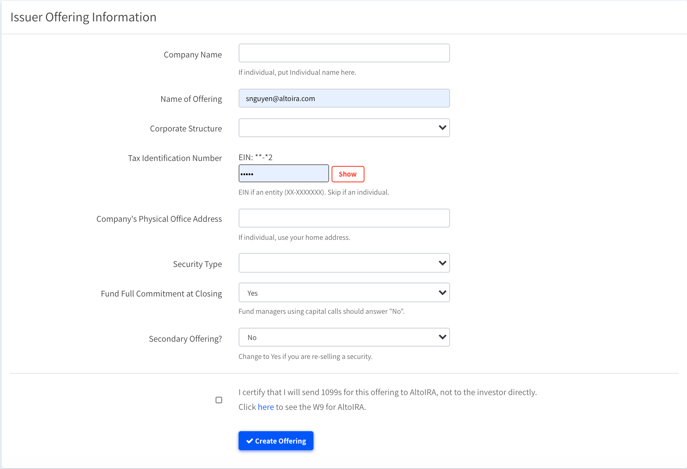Click the 'Secondary Offering?' label

click(185, 339)
